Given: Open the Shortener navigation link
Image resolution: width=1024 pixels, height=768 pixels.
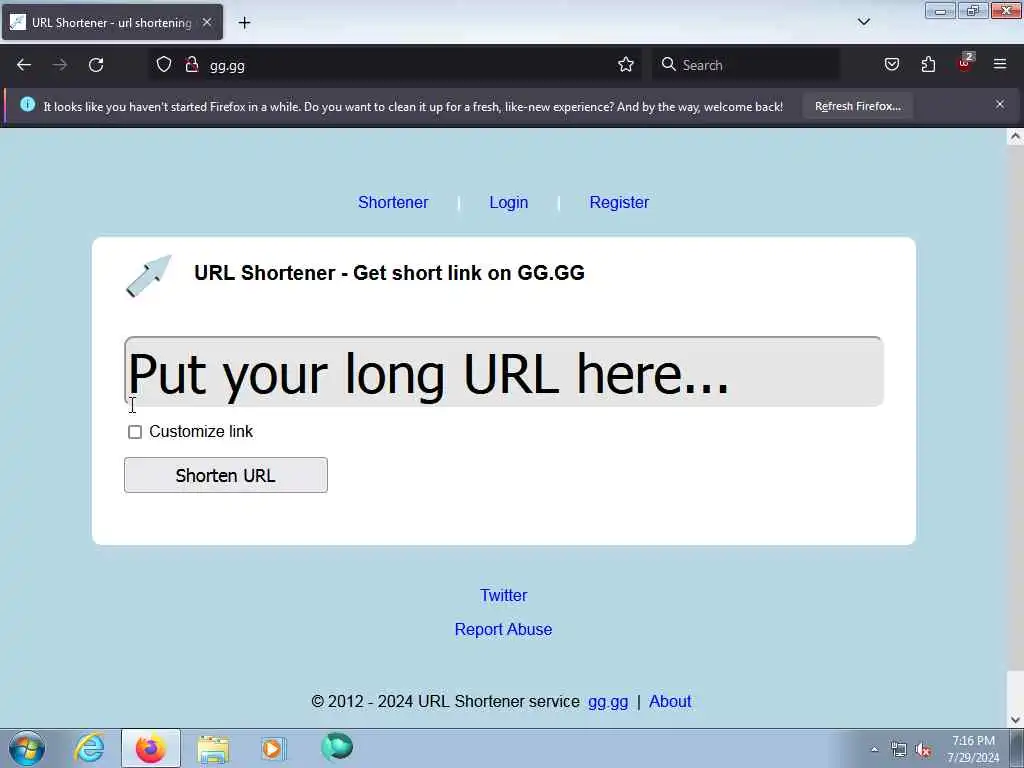Looking at the screenshot, I should click(x=392, y=202).
